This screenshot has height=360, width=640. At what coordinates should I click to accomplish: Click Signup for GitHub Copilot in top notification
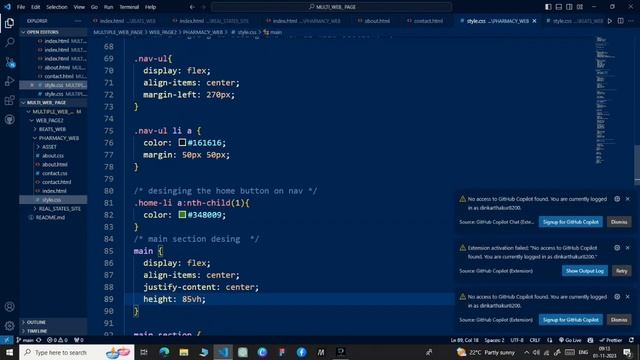tap(571, 222)
